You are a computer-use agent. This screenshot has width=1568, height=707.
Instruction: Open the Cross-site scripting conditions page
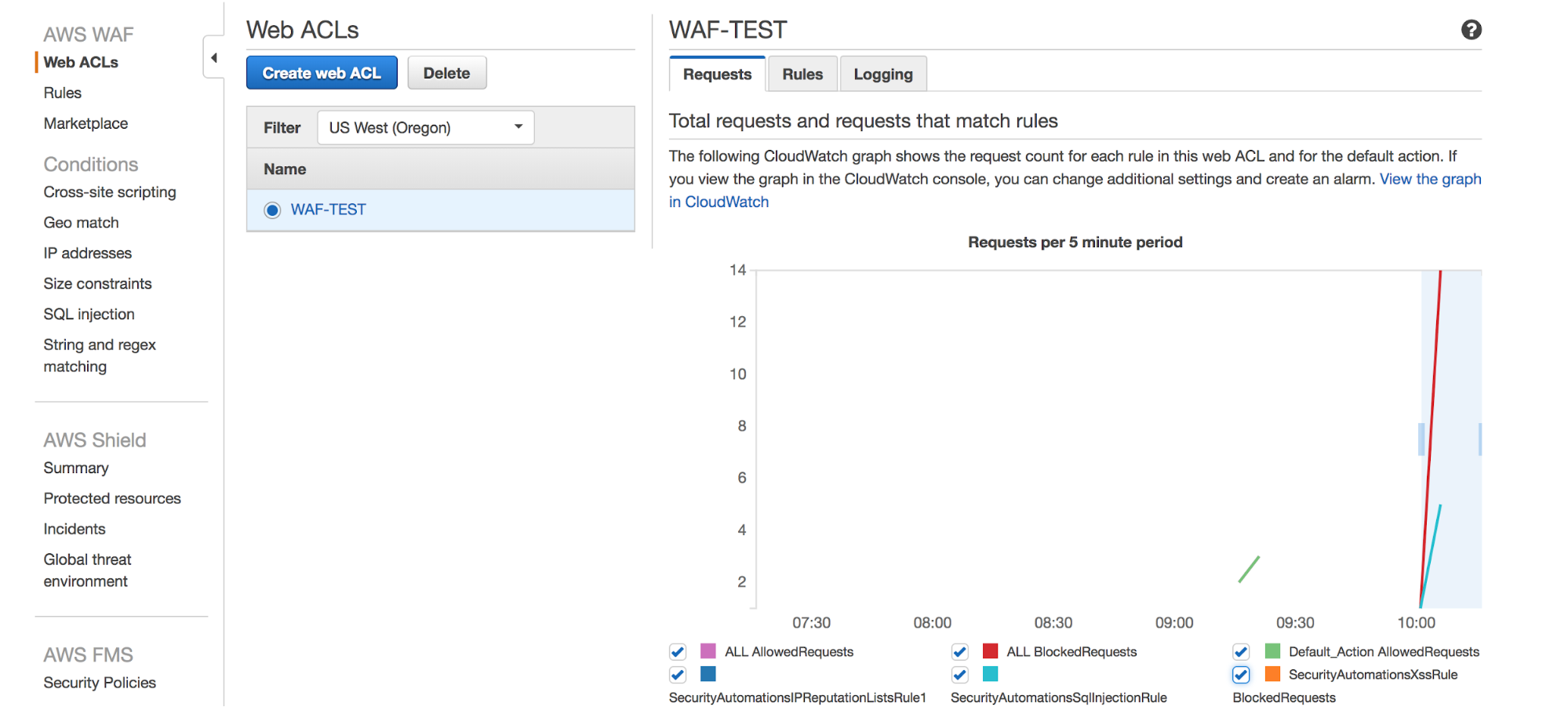coord(109,191)
